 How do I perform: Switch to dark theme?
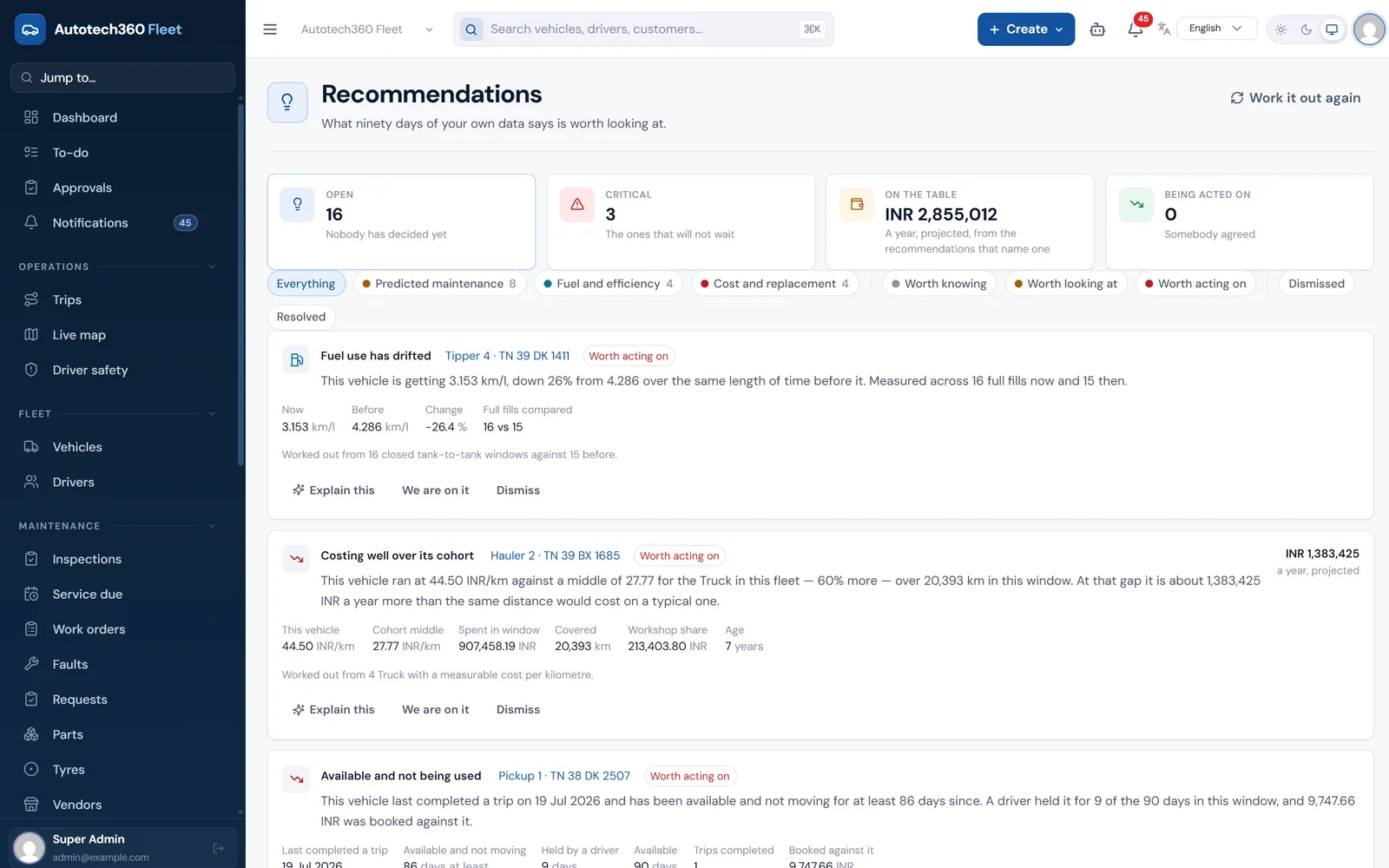click(x=1307, y=30)
